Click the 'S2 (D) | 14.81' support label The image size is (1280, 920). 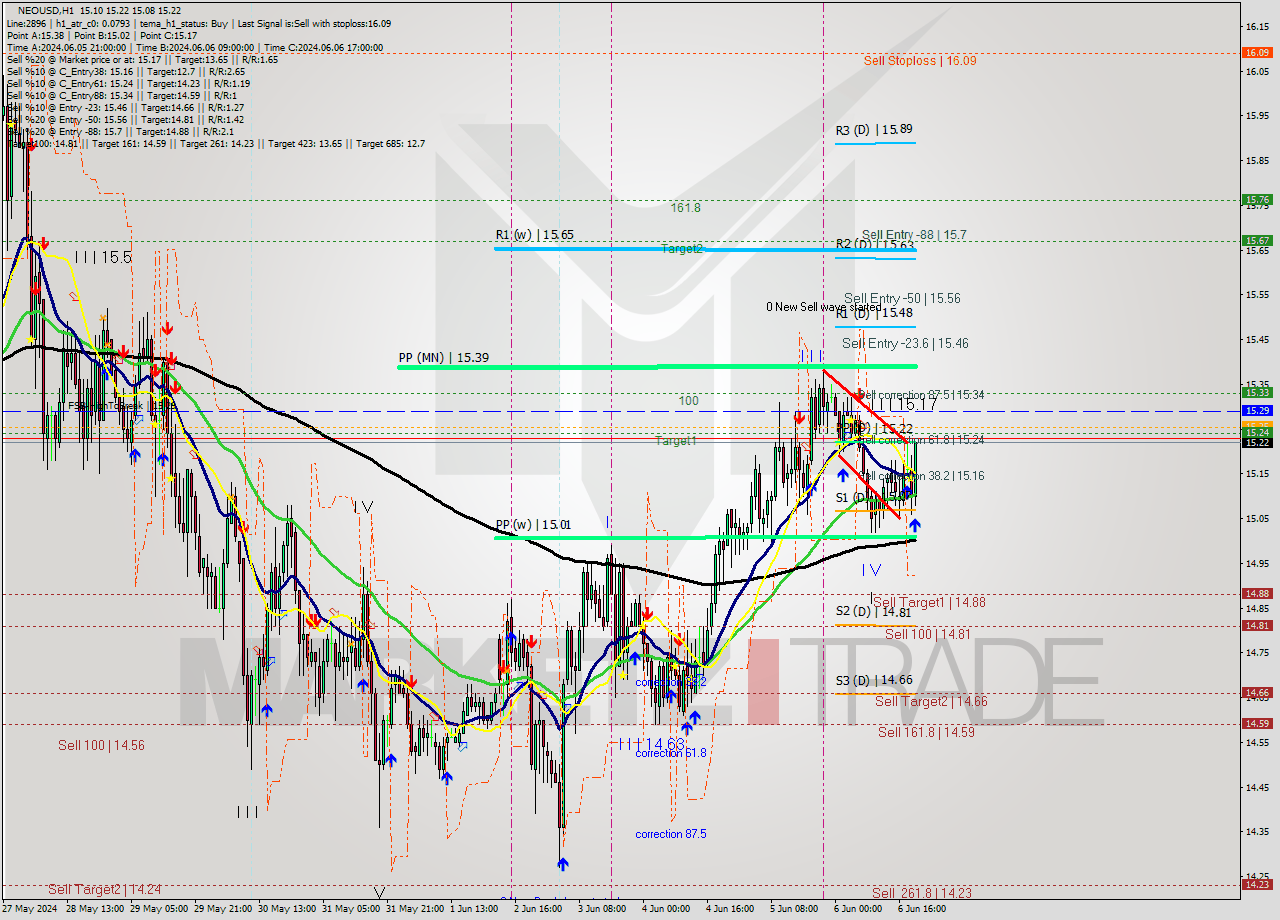click(x=873, y=611)
